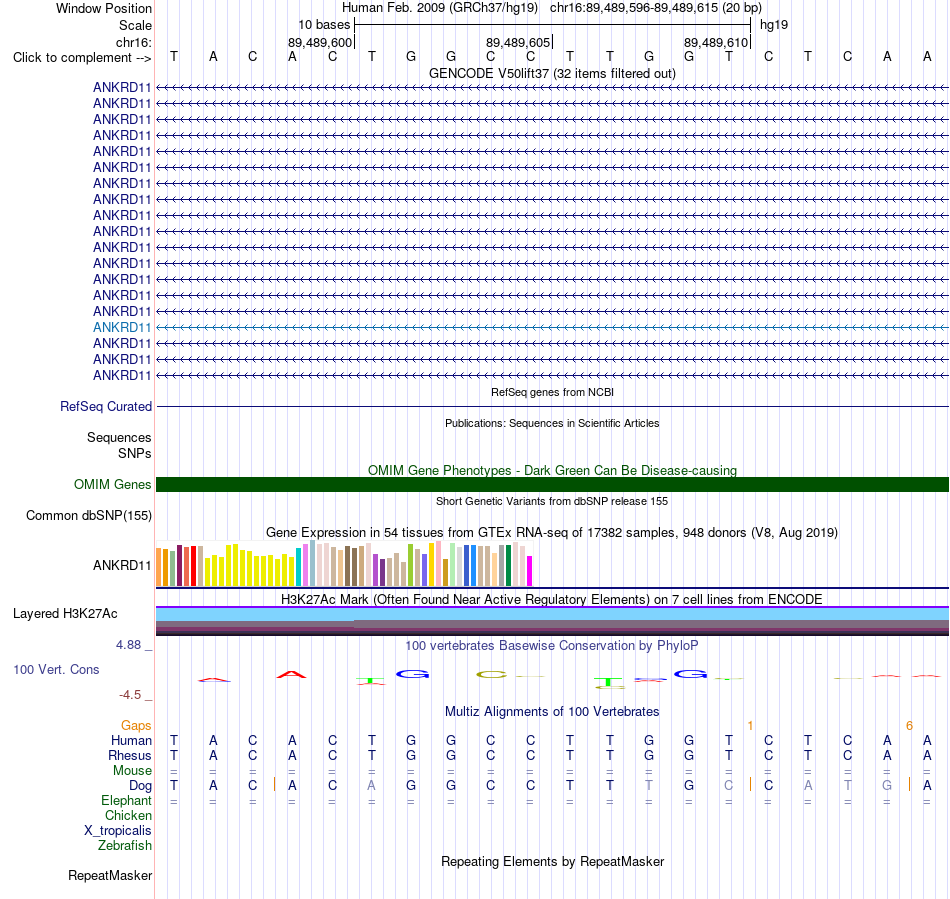Click the yellow bars in GTEx expression chart

250,566
